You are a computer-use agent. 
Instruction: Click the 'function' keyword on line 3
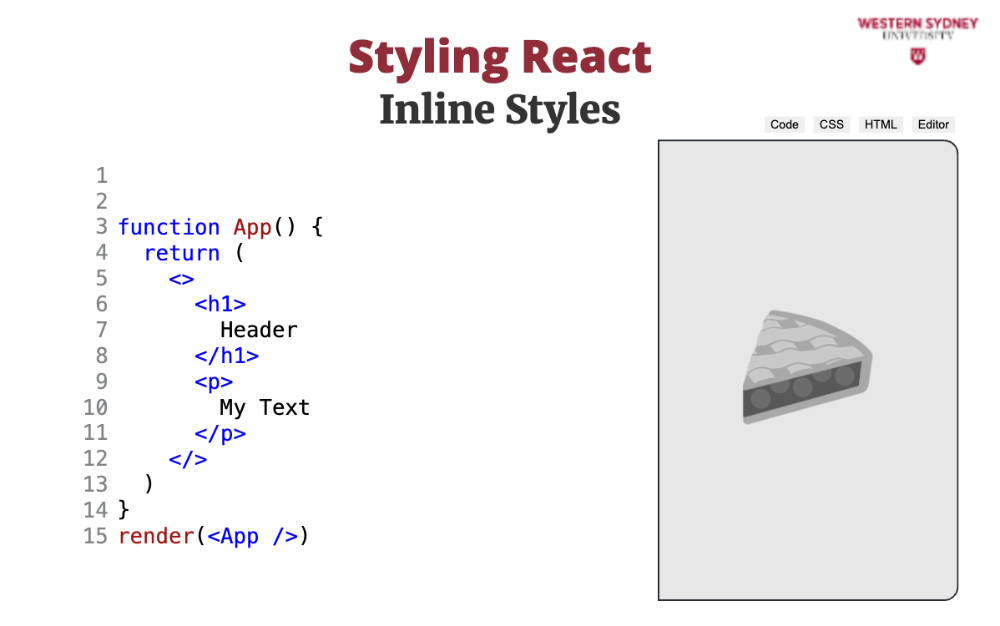168,227
